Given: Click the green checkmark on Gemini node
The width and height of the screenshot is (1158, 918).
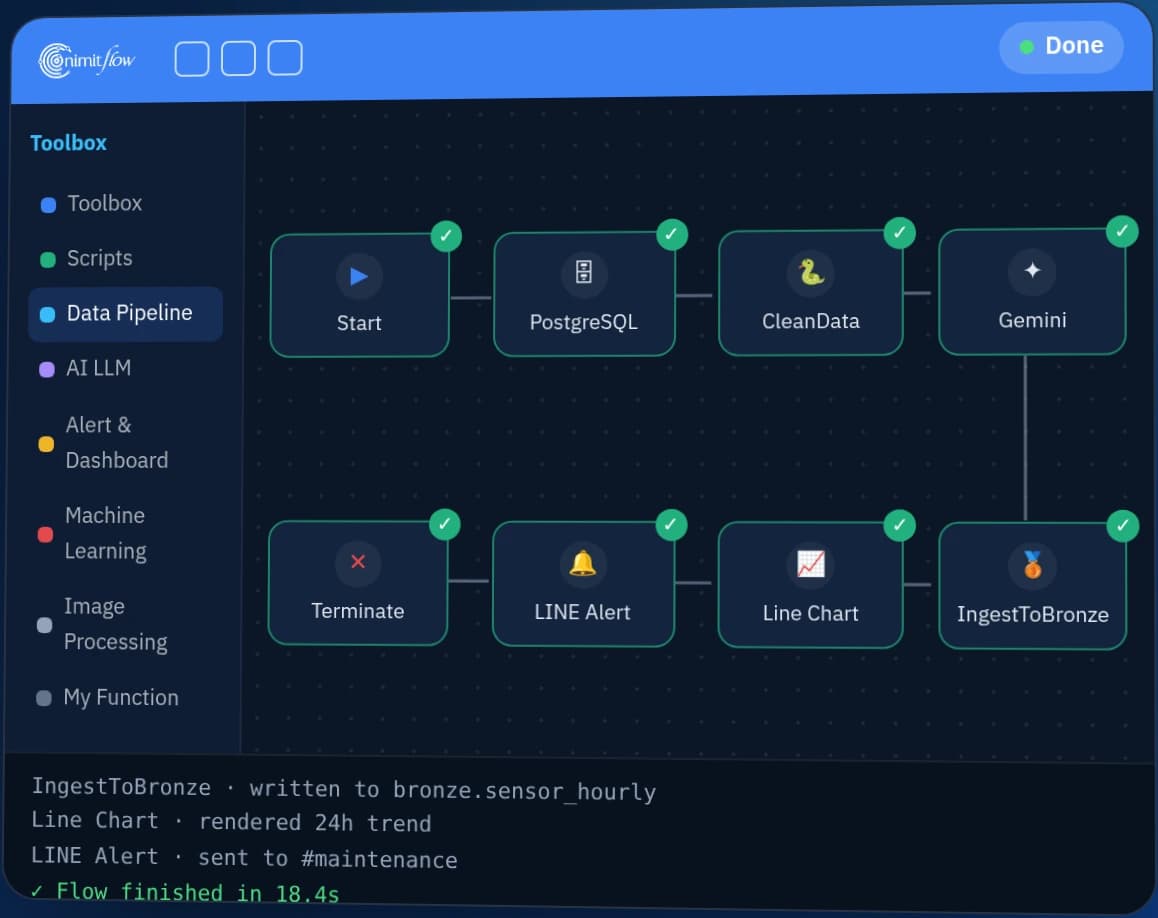Looking at the screenshot, I should (1122, 231).
